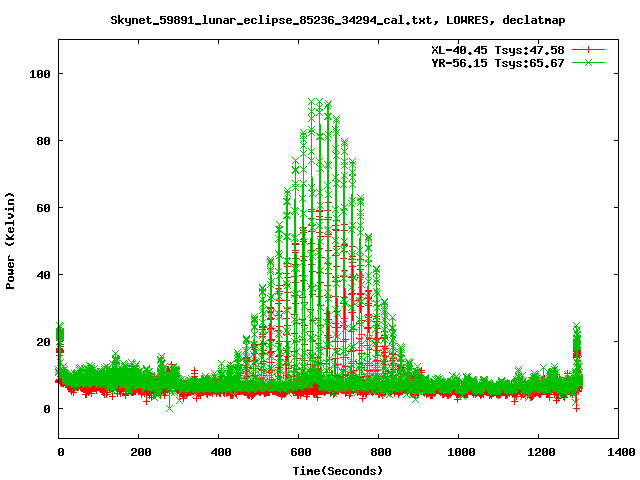This screenshot has height=480, width=640.
Task: Click the y-axis value 60
Action: click(x=43, y=208)
